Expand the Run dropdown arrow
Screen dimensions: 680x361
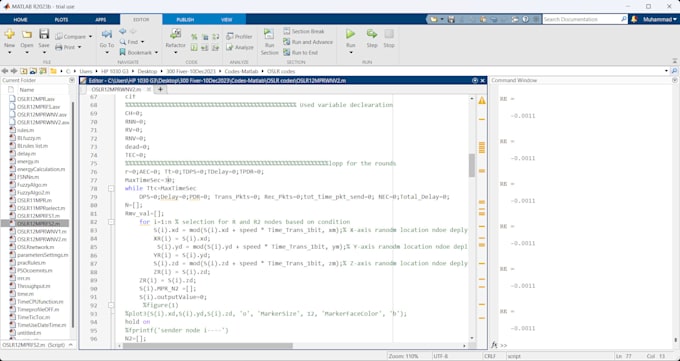(x=350, y=53)
